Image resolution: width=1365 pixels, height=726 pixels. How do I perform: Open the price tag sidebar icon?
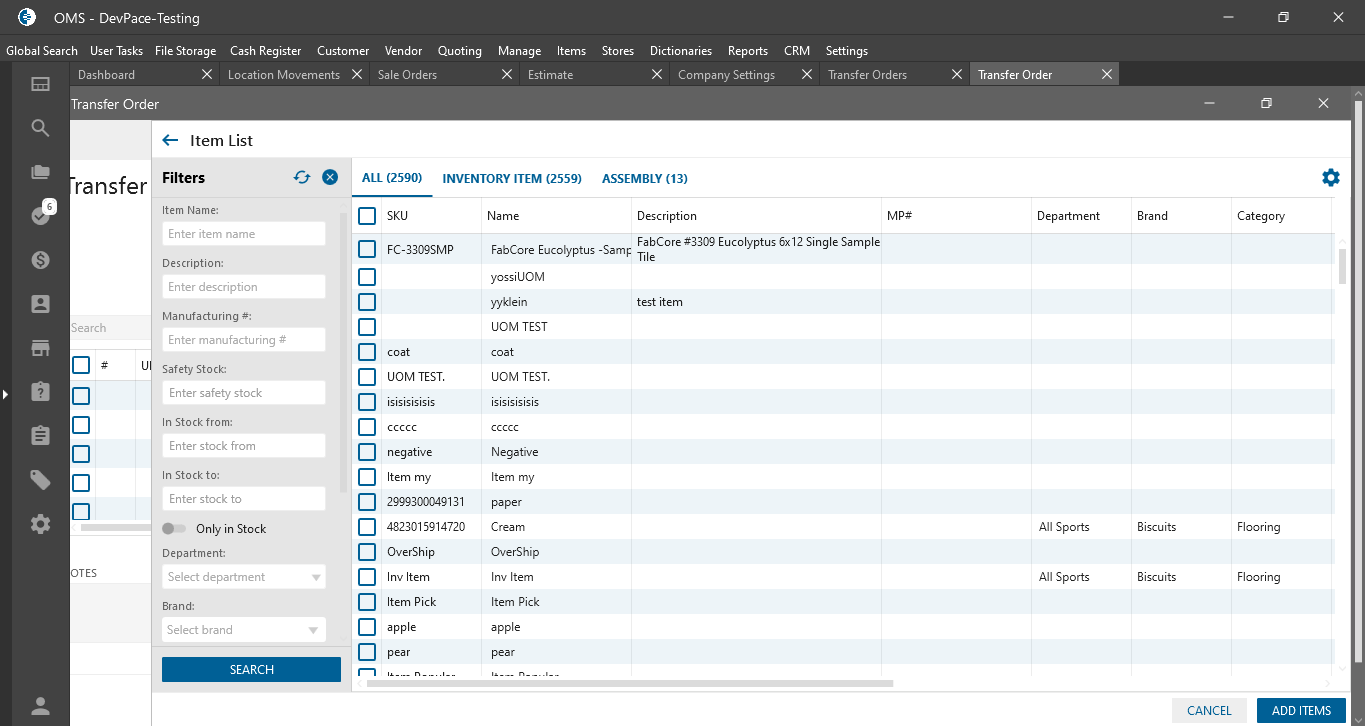tap(40, 481)
